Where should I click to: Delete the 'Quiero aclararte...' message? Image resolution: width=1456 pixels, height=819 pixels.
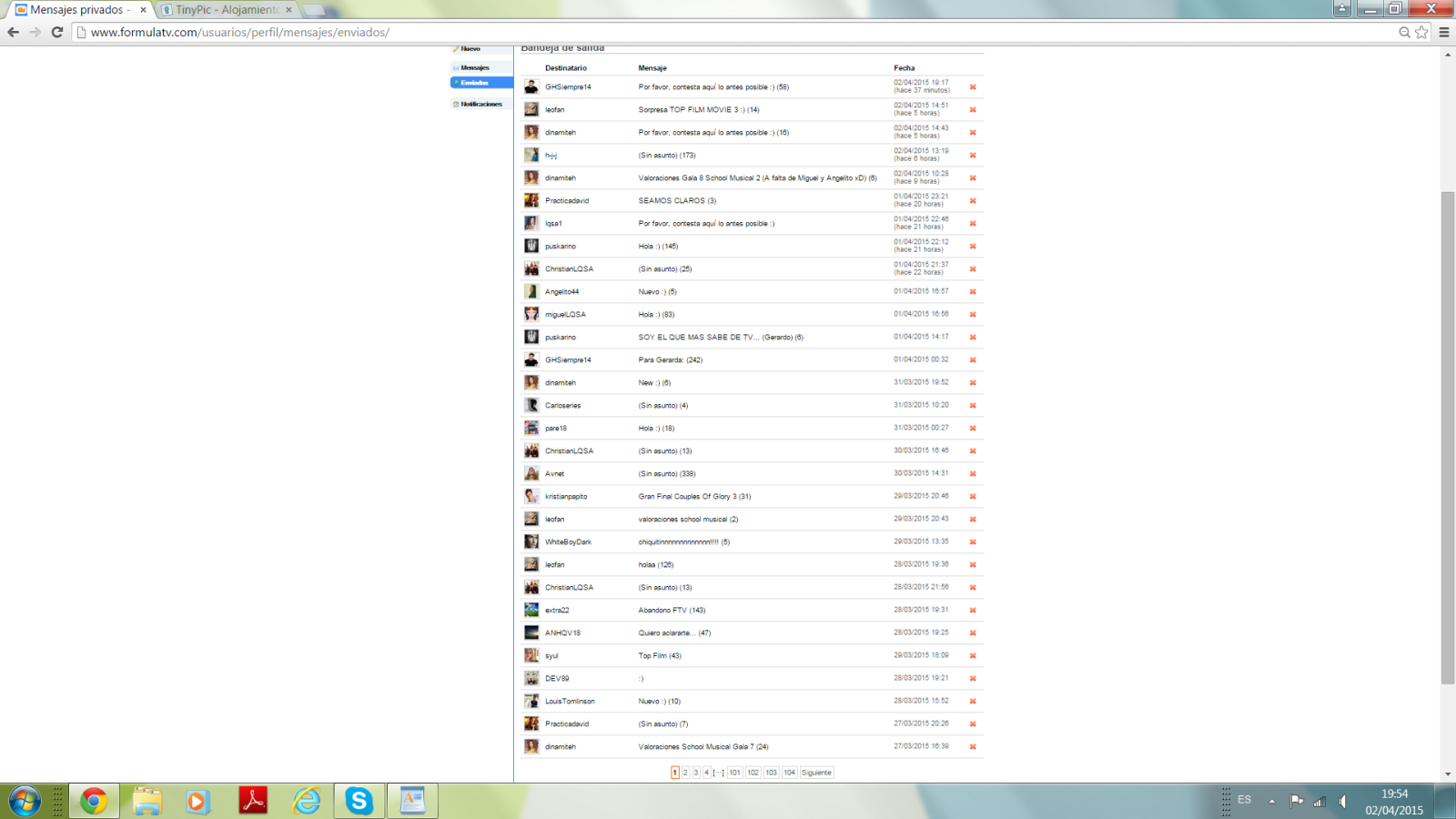point(973,633)
